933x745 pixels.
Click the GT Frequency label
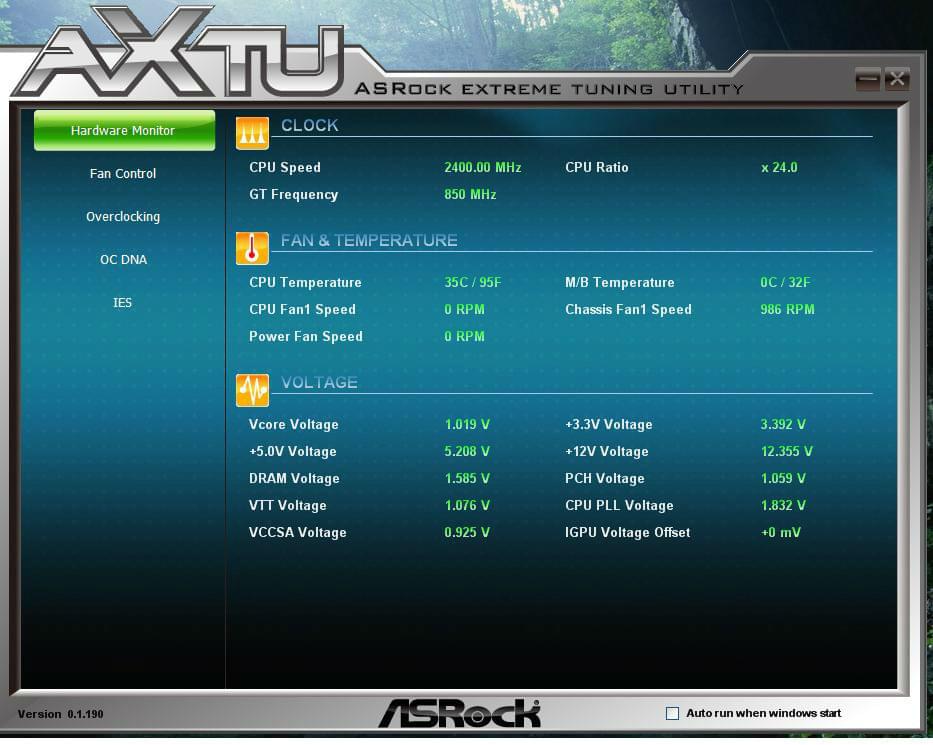(x=293, y=195)
